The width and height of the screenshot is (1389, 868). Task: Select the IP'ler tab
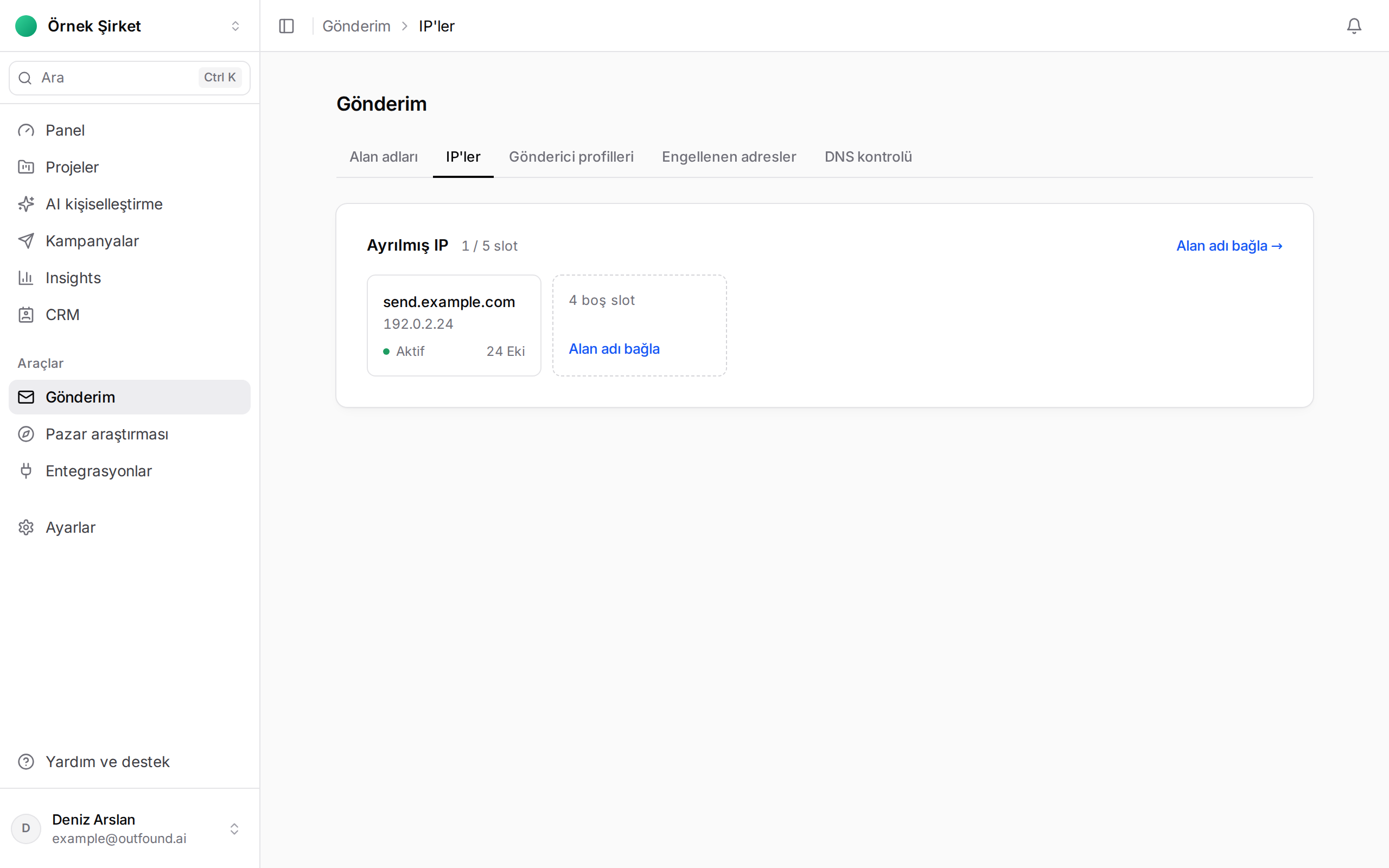pyautogui.click(x=463, y=157)
